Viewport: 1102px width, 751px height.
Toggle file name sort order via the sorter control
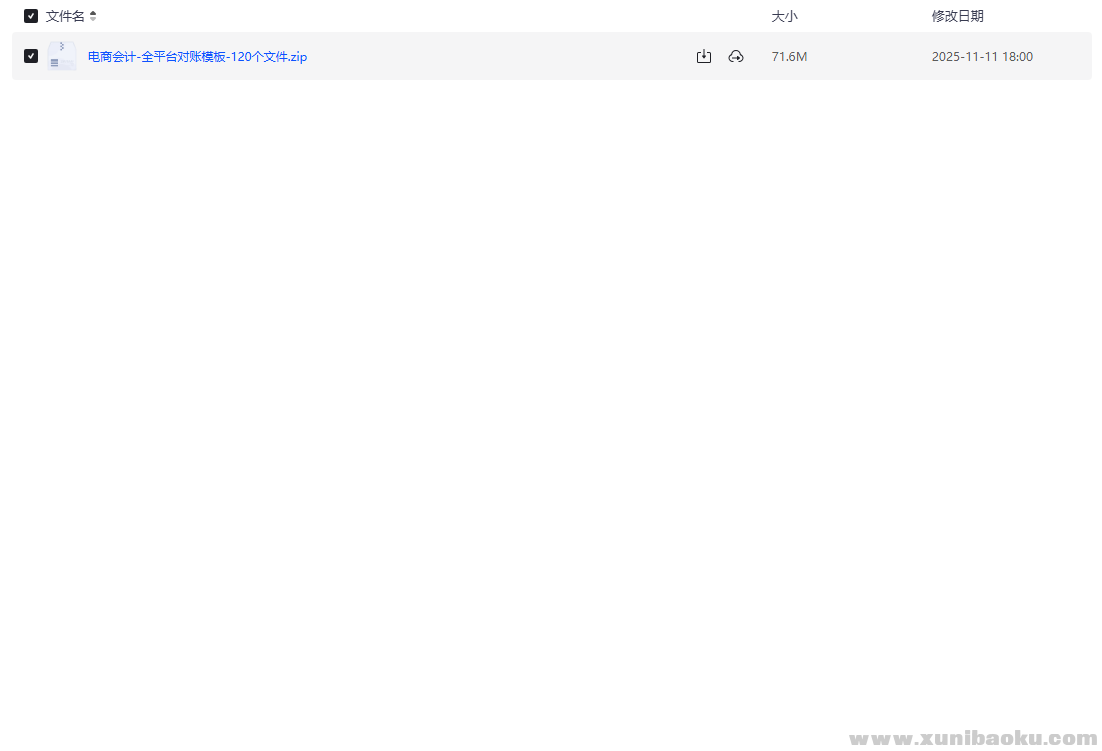pos(93,16)
